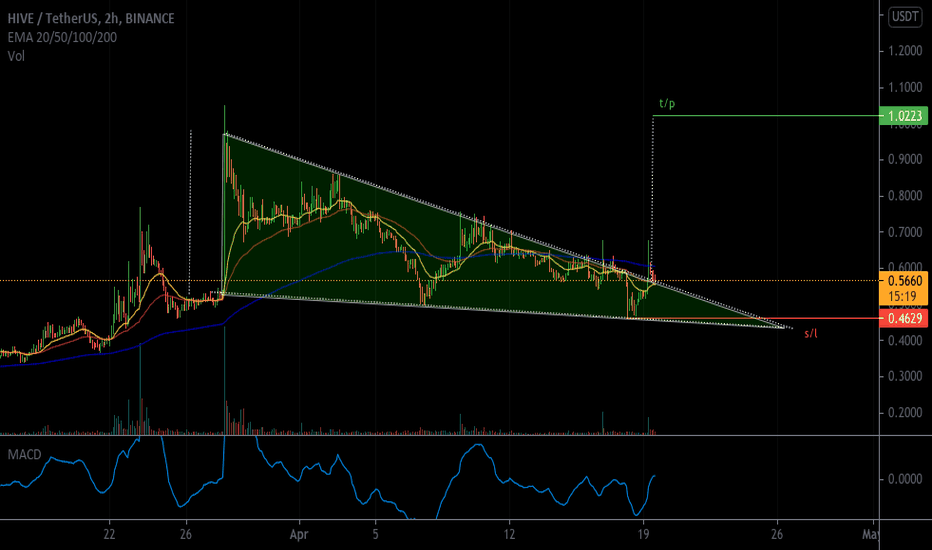Click the MACD indicator label

(24, 455)
